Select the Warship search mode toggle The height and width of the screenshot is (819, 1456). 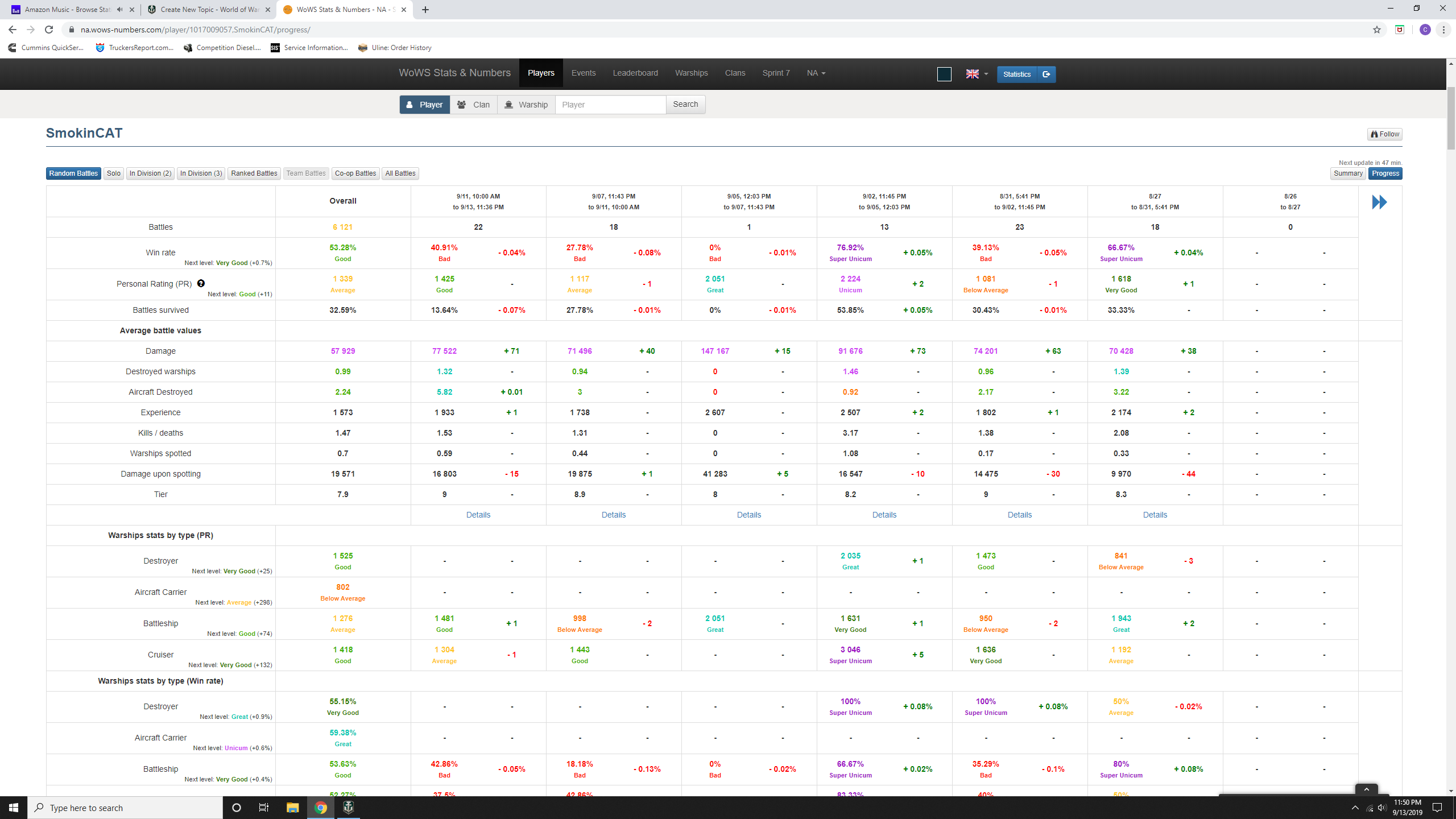point(526,105)
